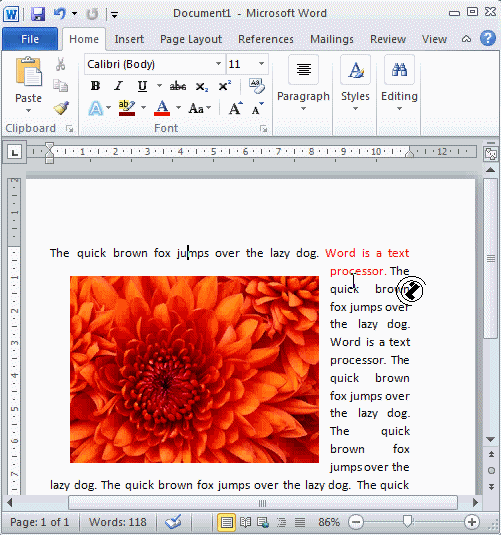Toggle Superscript formatting
The width and height of the screenshot is (501, 535).
click(x=225, y=85)
